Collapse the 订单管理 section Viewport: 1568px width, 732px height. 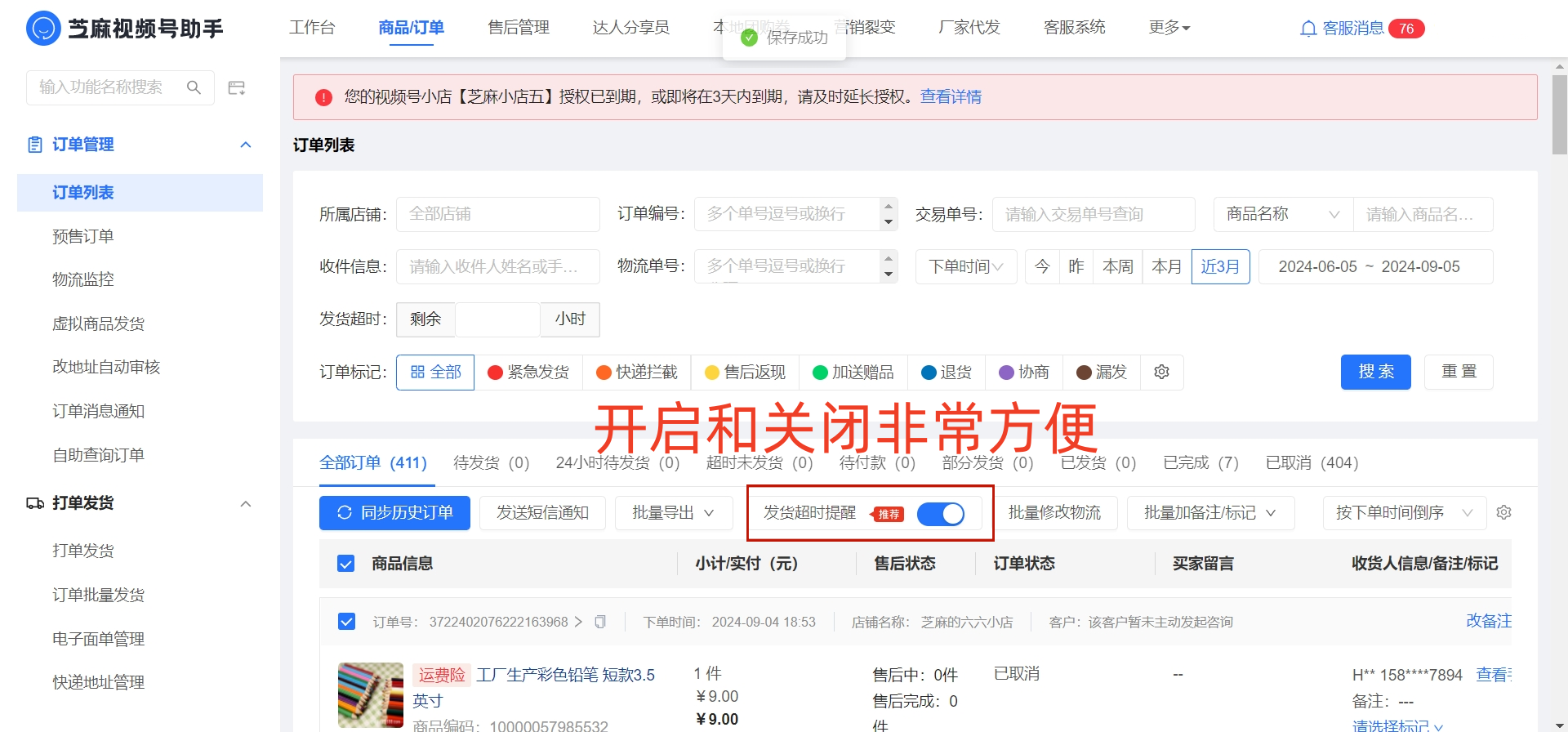click(246, 145)
